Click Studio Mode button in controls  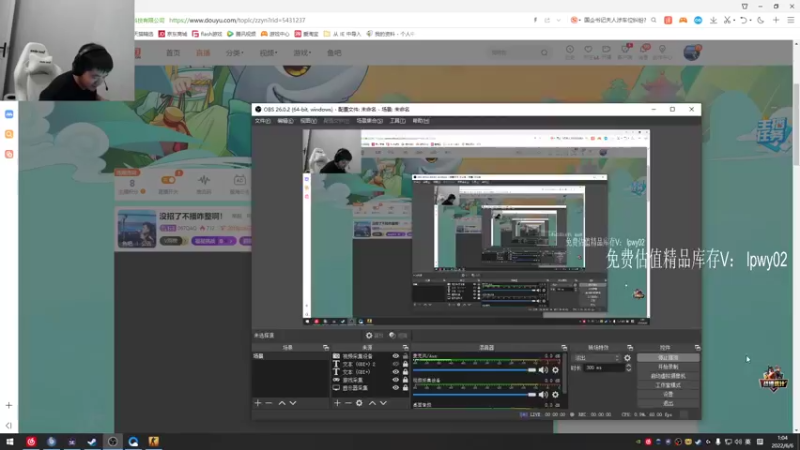pyautogui.click(x=668, y=385)
